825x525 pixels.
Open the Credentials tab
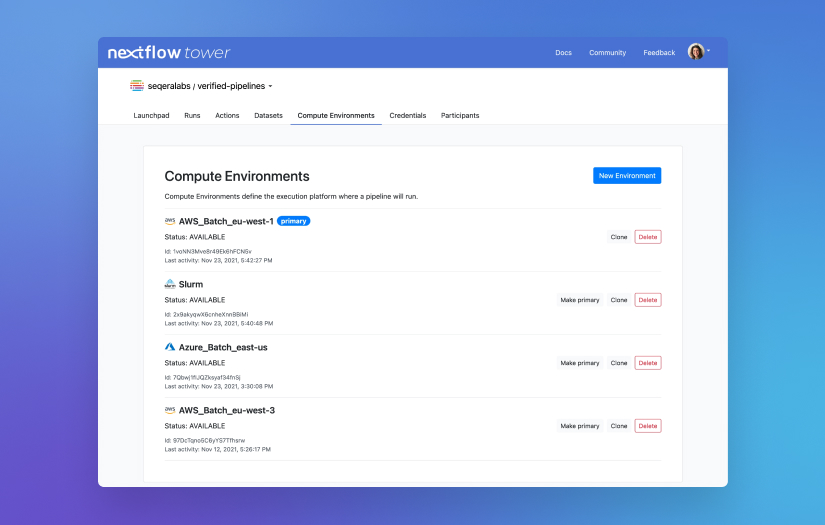point(408,115)
